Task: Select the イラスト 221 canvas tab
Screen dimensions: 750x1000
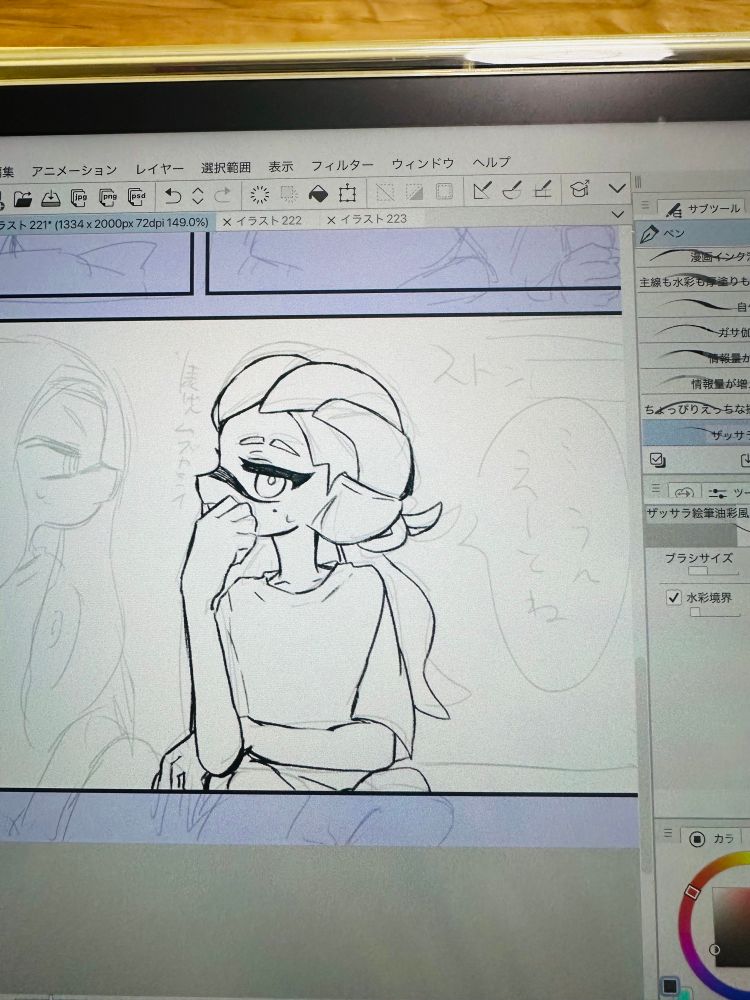Action: [x=104, y=223]
